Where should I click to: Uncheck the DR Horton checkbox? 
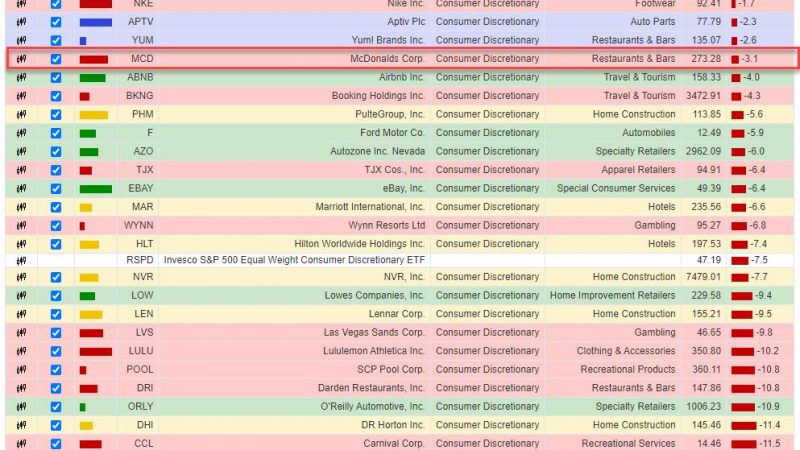(x=56, y=425)
